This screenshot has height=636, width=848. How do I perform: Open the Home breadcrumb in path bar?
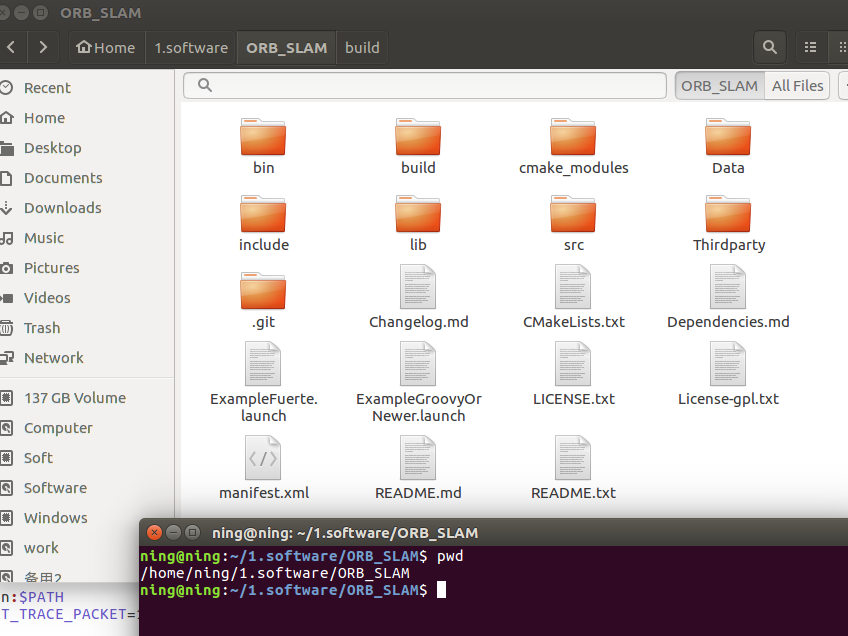coord(106,47)
